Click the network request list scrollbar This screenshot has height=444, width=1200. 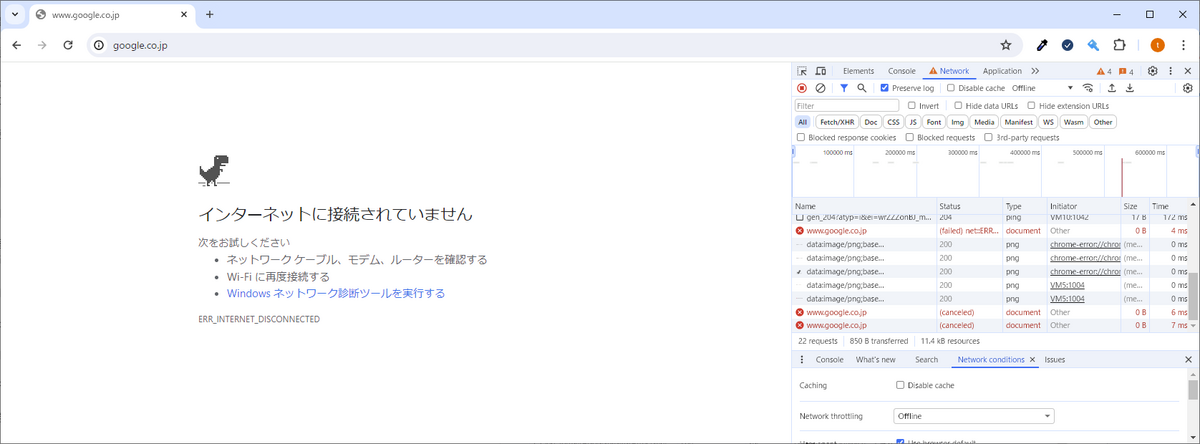[x=1192, y=295]
